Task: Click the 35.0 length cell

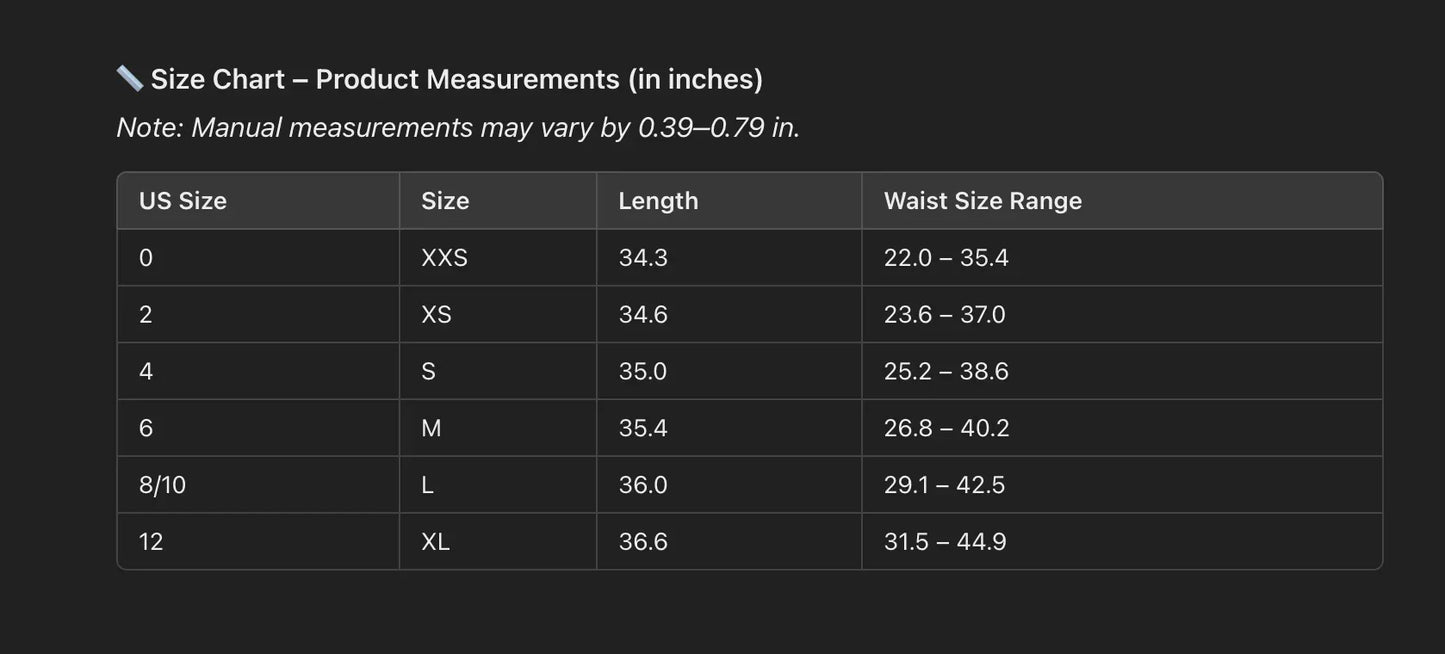Action: 643,372
